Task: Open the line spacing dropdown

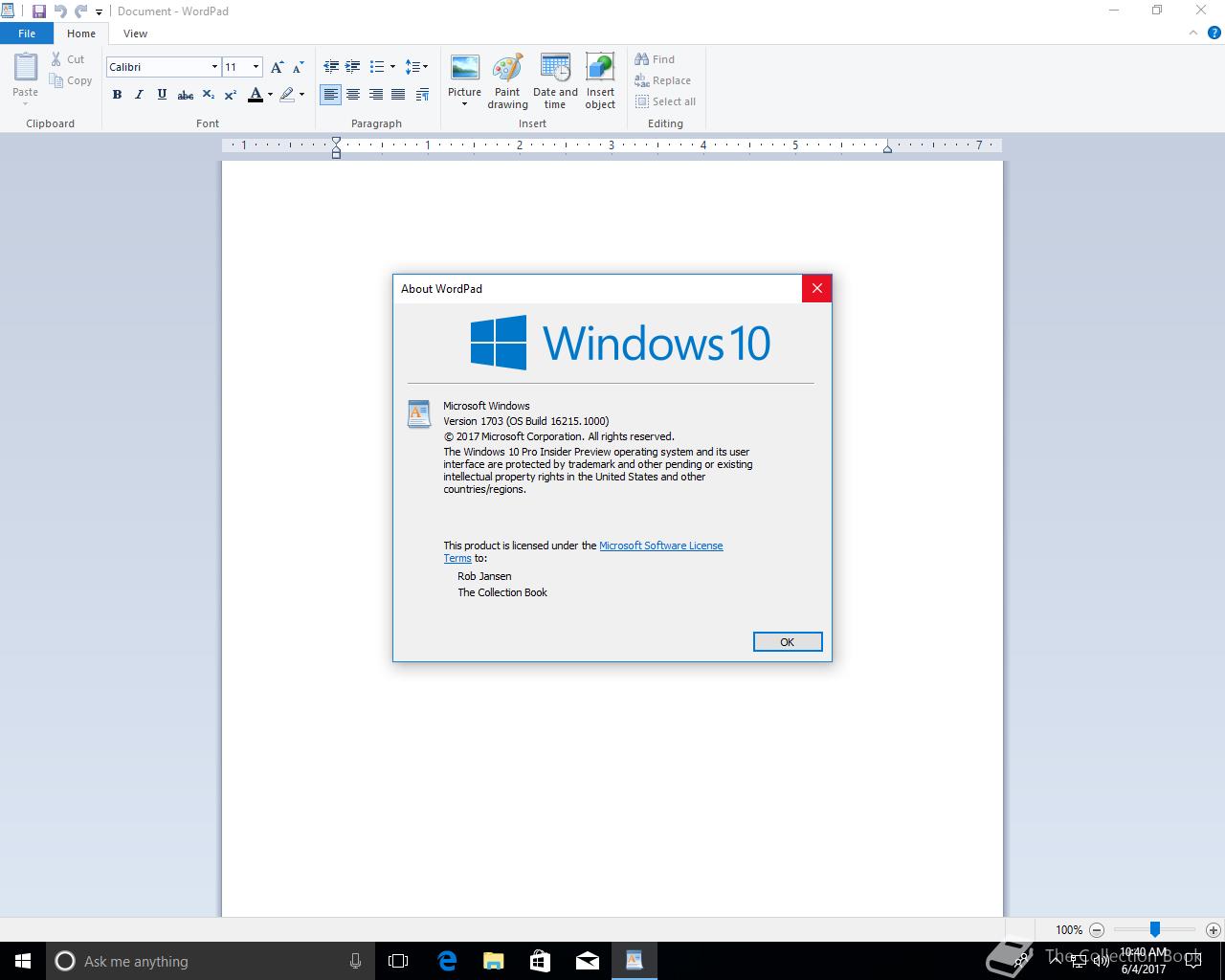Action: point(416,67)
